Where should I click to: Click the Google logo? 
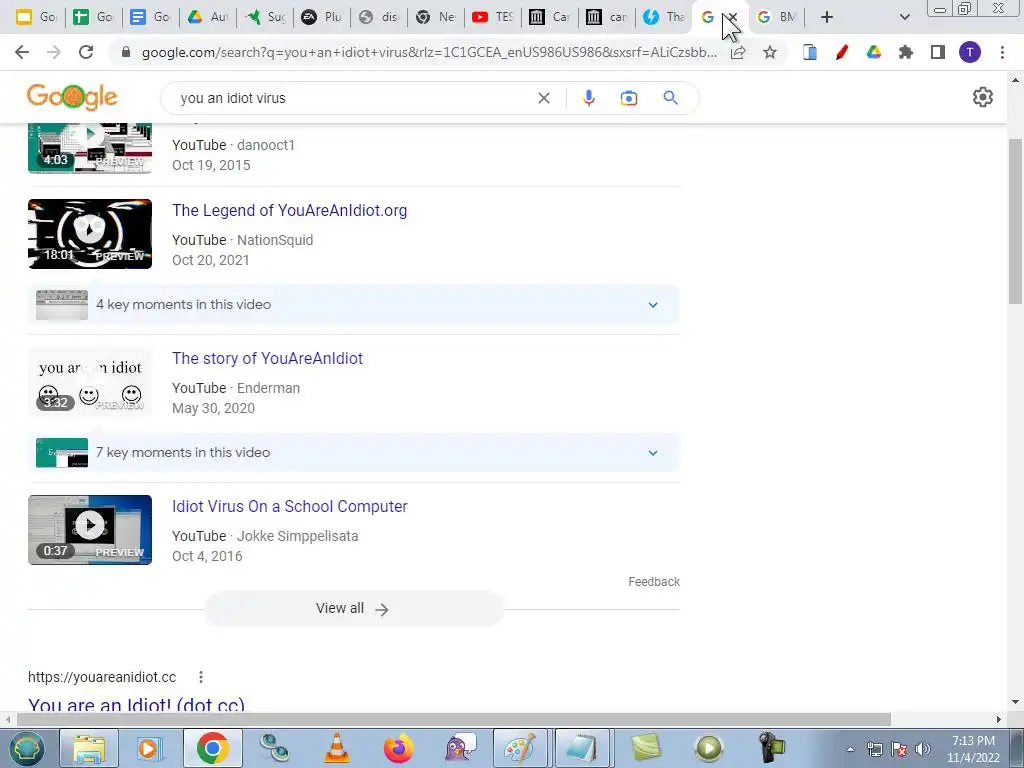click(72, 97)
